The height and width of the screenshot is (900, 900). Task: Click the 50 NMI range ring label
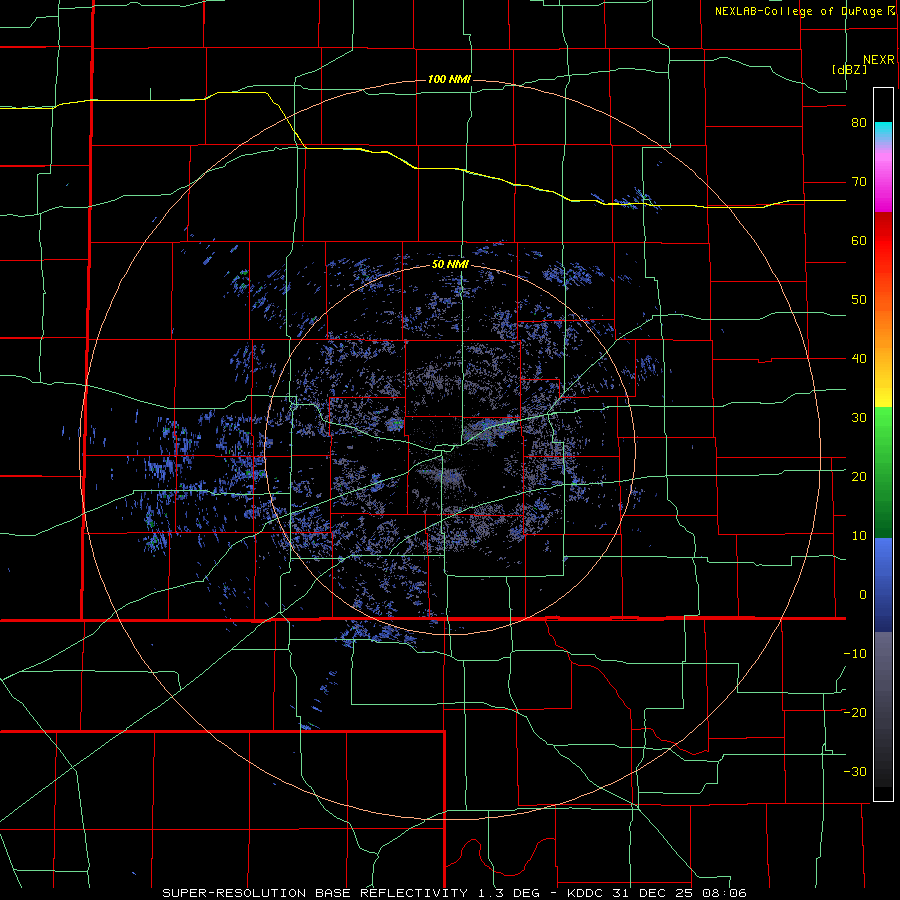click(x=451, y=265)
